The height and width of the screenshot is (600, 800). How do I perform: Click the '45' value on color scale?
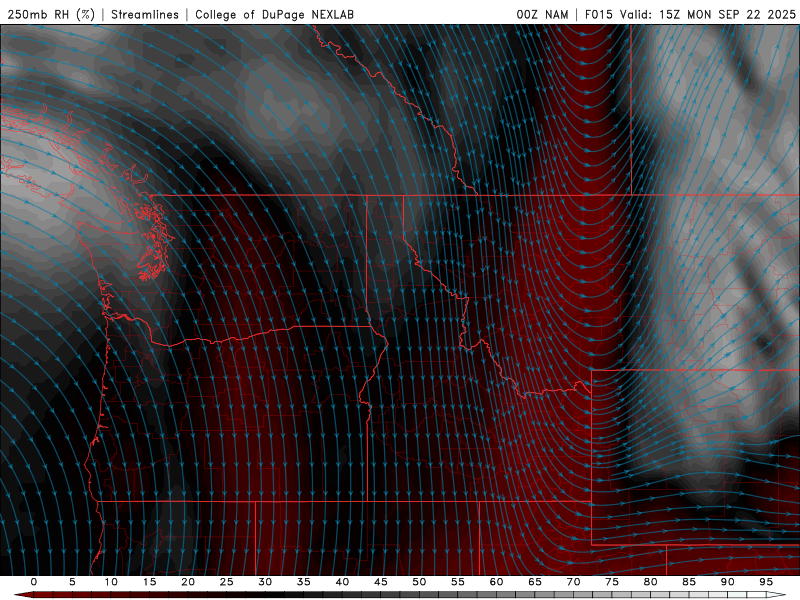(x=381, y=582)
